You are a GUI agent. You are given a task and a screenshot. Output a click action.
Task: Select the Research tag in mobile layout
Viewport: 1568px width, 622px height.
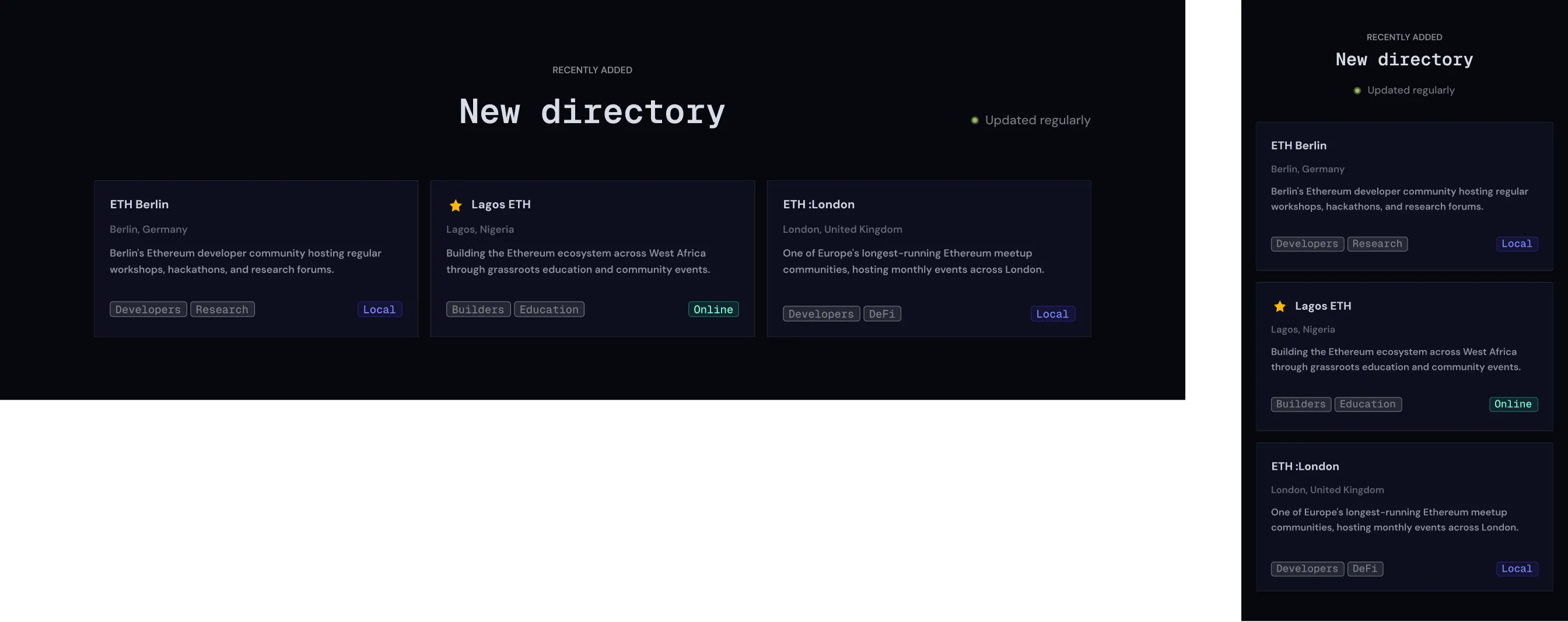(1377, 243)
